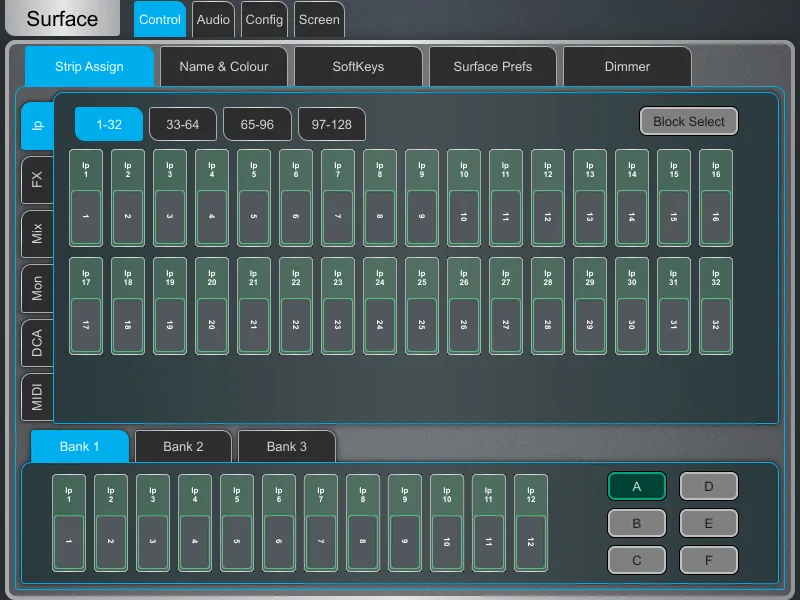Screen dimensions: 800x600
Task: Switch to the SoftKeys tab
Action: (x=358, y=66)
